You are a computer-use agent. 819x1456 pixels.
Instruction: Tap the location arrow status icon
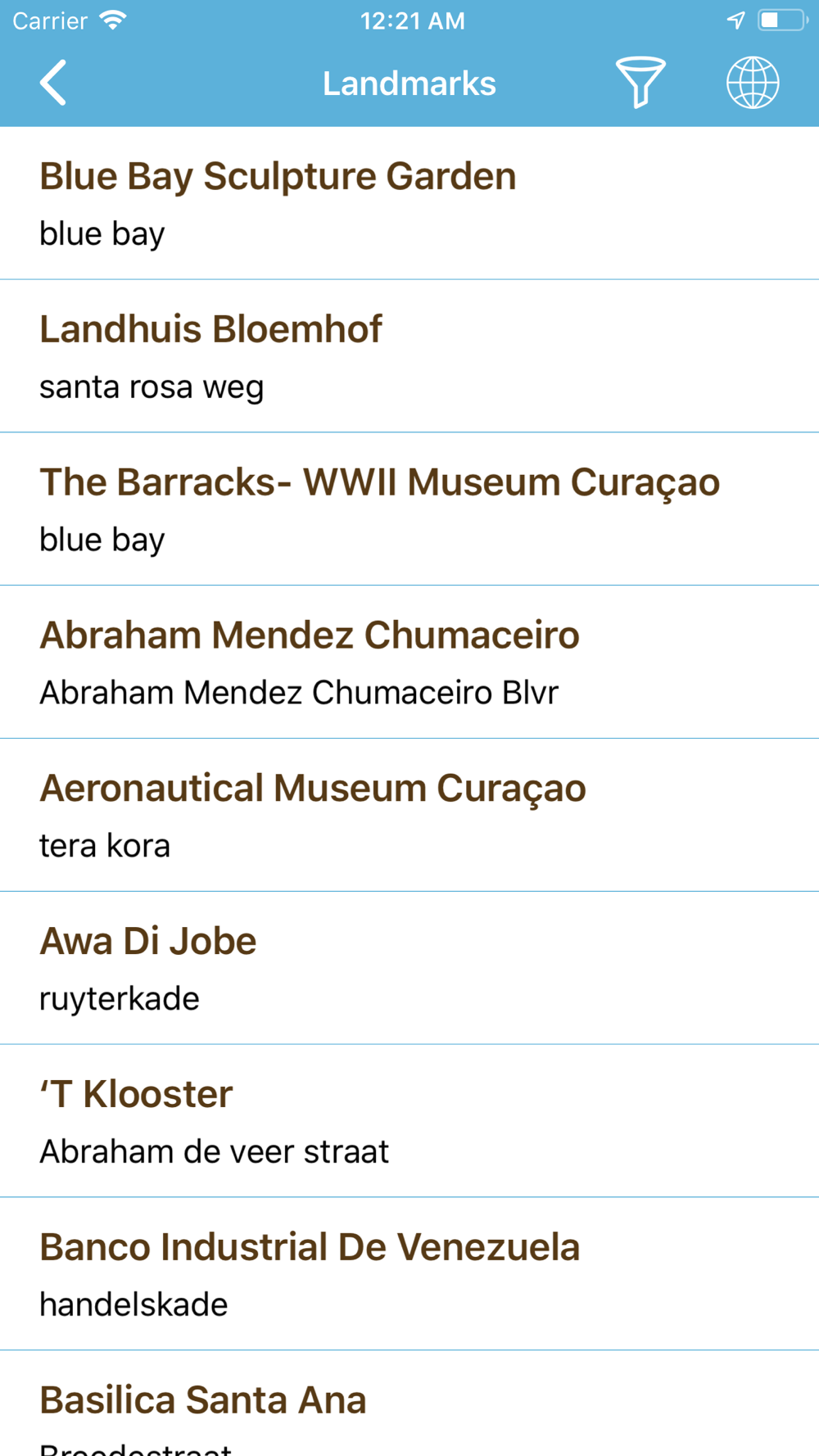(x=735, y=20)
